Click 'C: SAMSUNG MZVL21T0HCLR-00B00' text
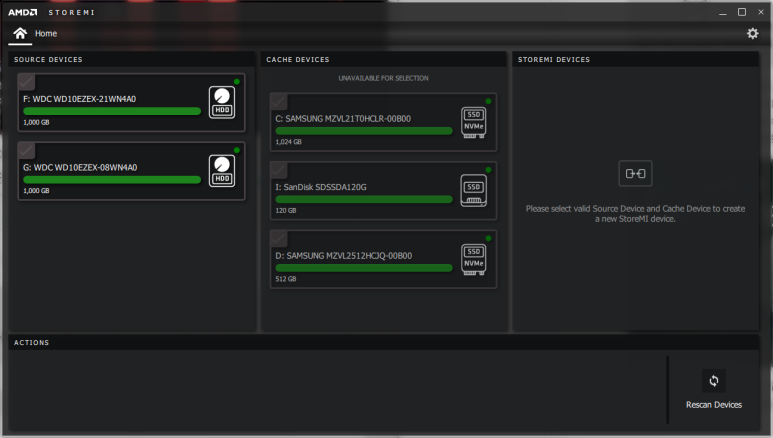This screenshot has width=773, height=438. pyautogui.click(x=343, y=119)
